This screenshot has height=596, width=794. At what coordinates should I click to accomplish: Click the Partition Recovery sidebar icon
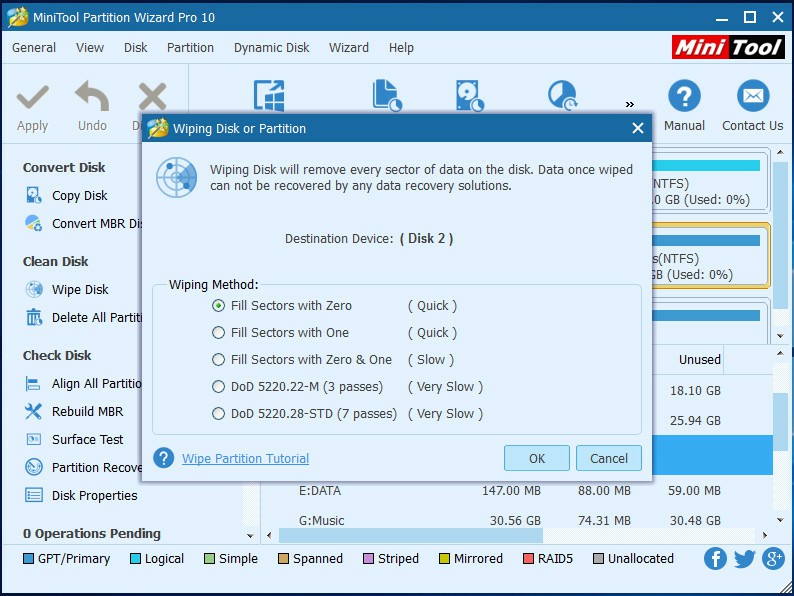[34, 467]
